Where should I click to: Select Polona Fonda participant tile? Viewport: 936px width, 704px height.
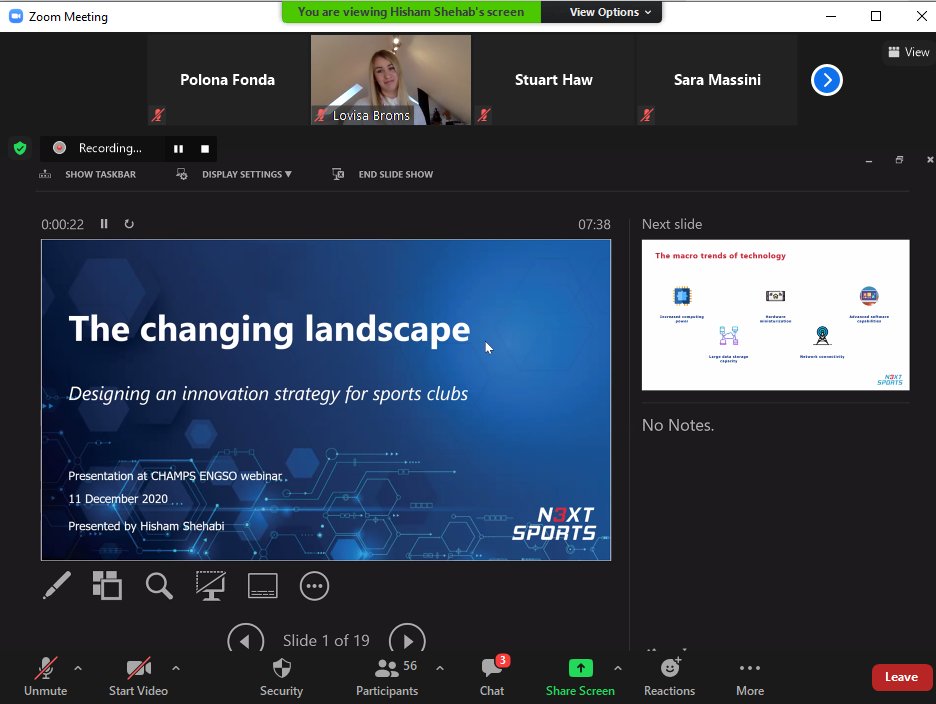[227, 80]
